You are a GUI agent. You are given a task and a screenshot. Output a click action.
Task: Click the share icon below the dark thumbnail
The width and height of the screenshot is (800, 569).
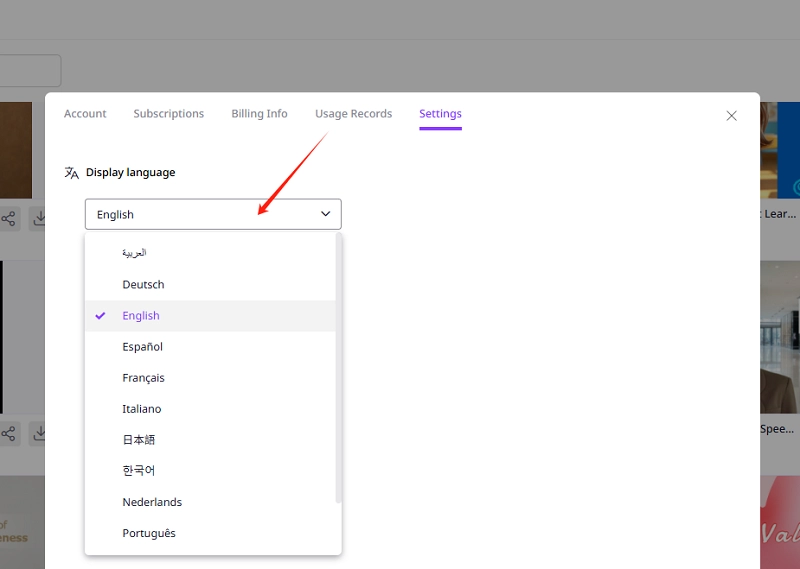pyautogui.click(x=9, y=433)
